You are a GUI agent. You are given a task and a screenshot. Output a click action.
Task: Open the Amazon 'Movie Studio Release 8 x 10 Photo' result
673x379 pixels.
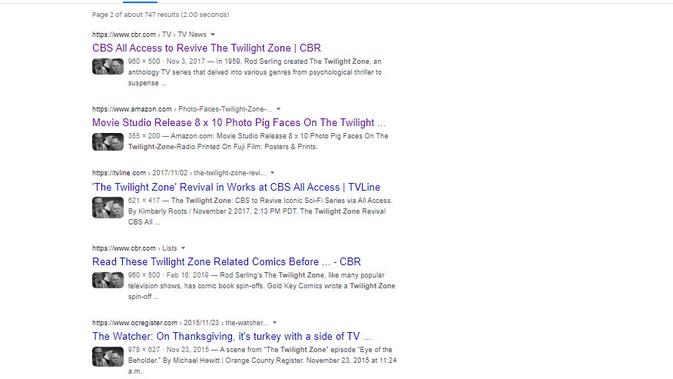coord(239,123)
